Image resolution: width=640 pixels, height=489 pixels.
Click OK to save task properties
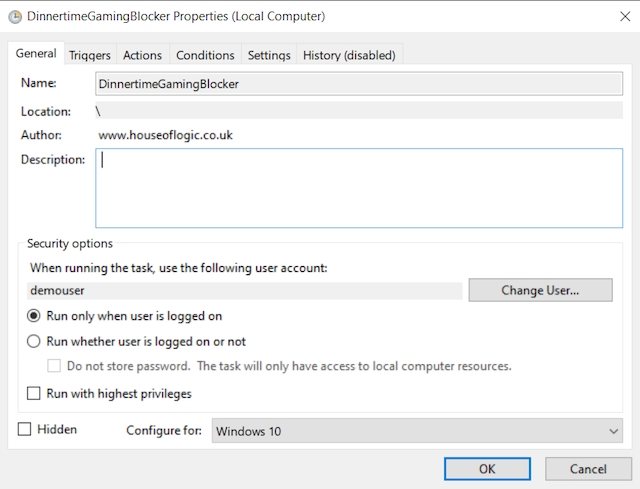pyautogui.click(x=487, y=469)
